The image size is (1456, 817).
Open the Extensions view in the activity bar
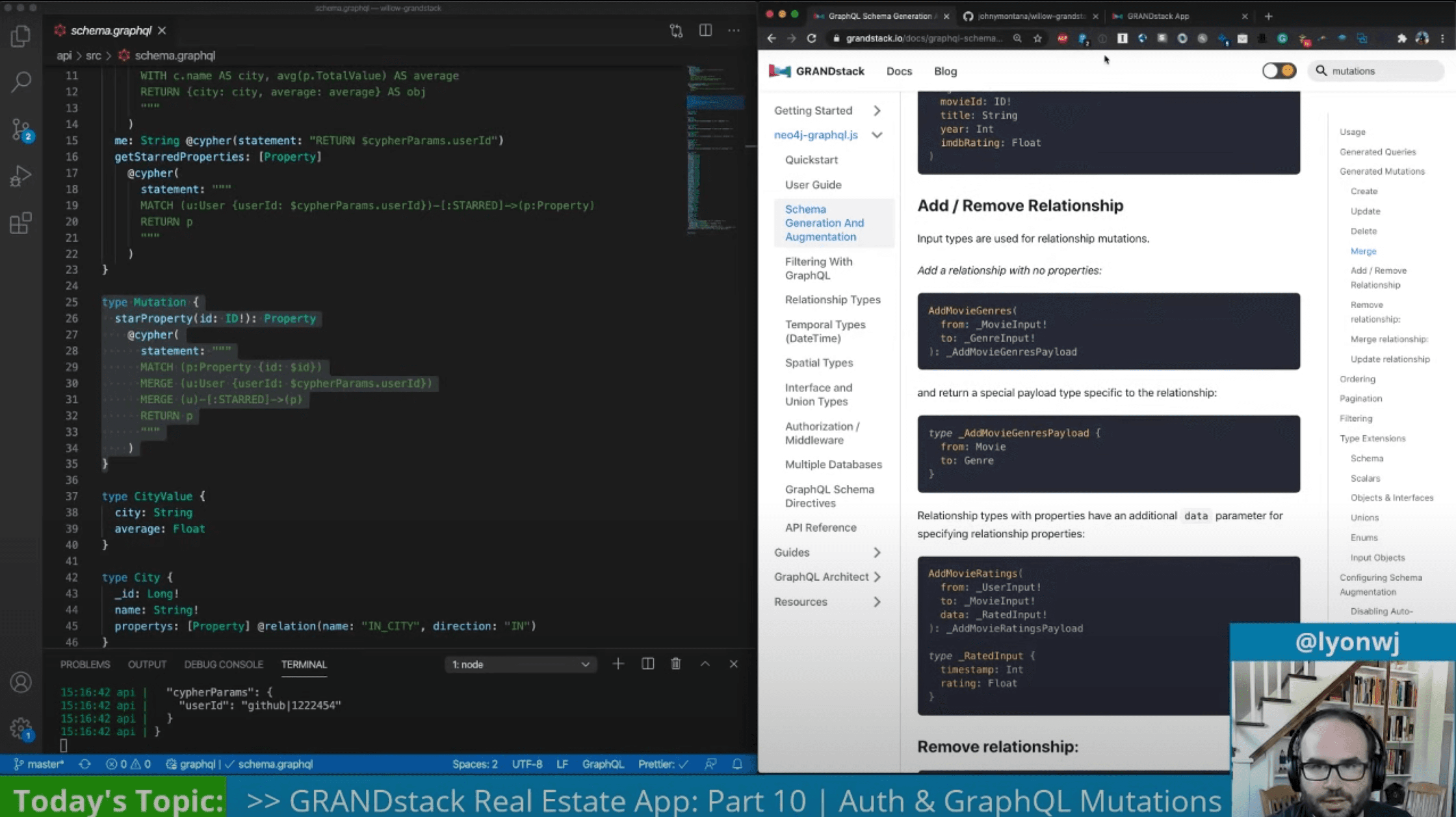[21, 223]
